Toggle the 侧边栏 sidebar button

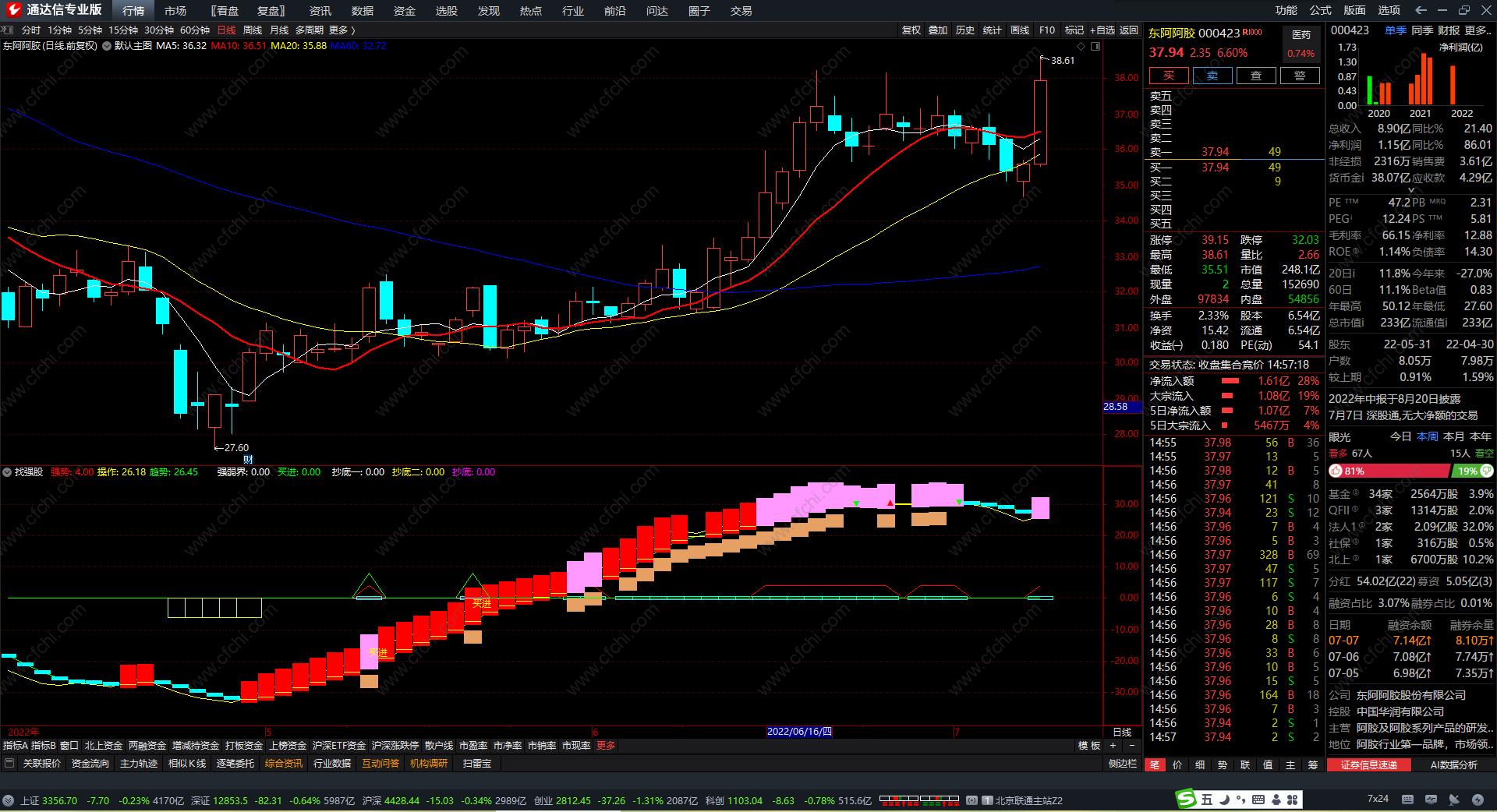pyautogui.click(x=1123, y=764)
